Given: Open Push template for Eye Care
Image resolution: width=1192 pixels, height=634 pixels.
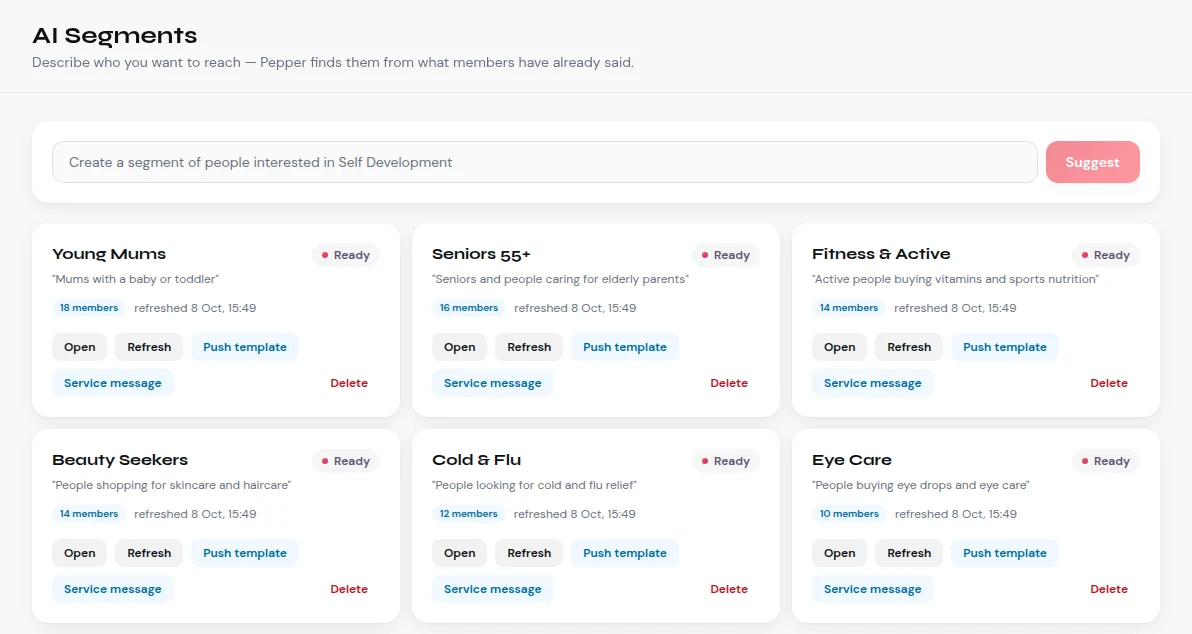Looking at the screenshot, I should [1005, 553].
